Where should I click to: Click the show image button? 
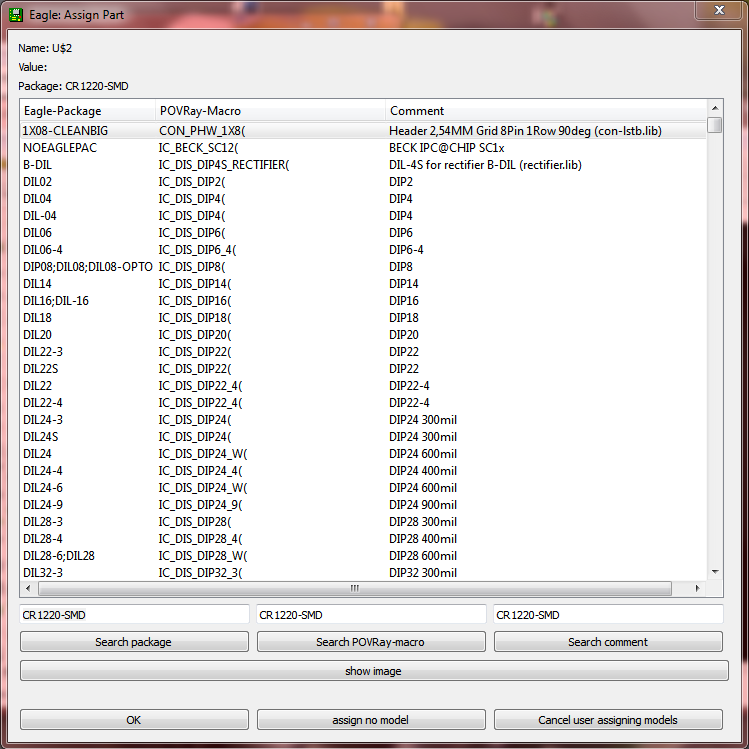coord(374,671)
